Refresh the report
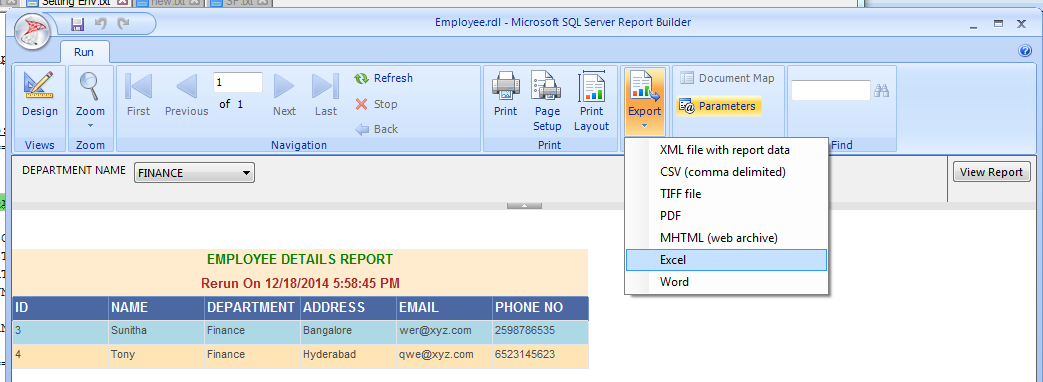This screenshot has width=1043, height=382. [x=384, y=79]
